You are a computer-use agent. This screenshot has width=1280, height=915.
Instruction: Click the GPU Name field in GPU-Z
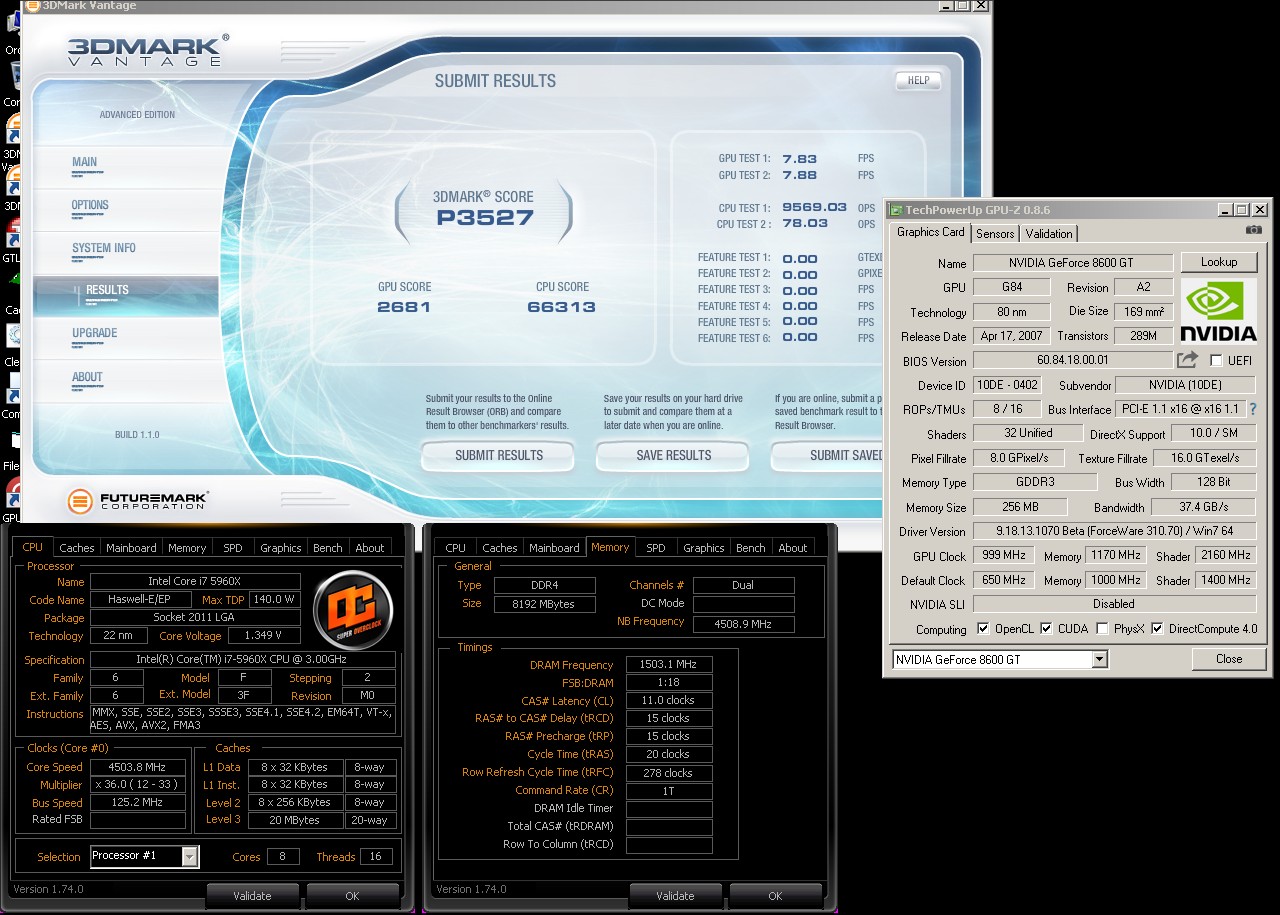point(1072,263)
